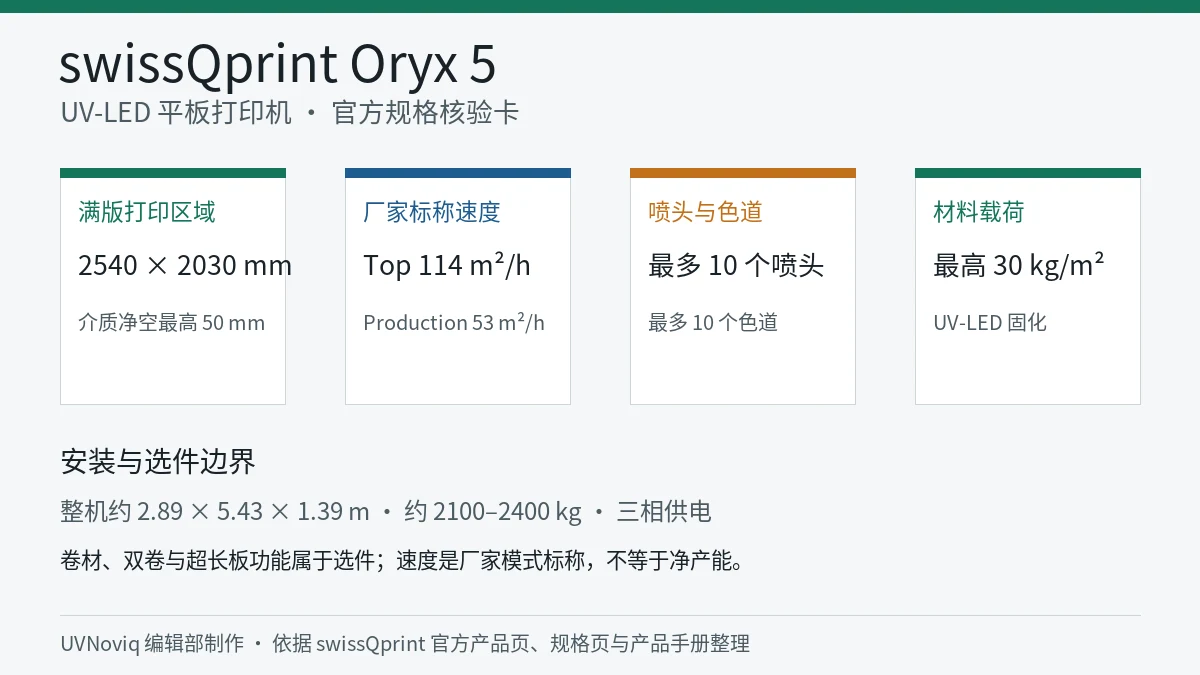The image size is (1200, 675).
Task: Click the value '最多 10 个喷头'
Action: coord(736,266)
